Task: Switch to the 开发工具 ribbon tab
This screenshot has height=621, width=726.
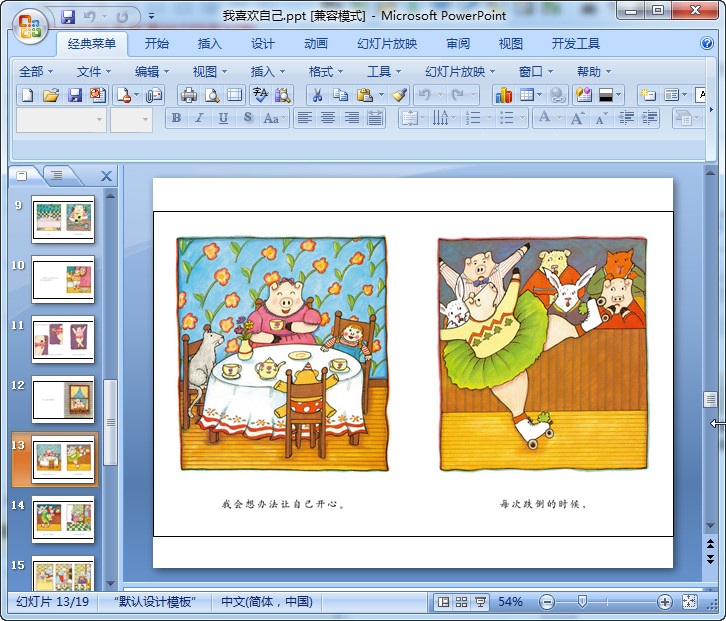Action: (576, 44)
